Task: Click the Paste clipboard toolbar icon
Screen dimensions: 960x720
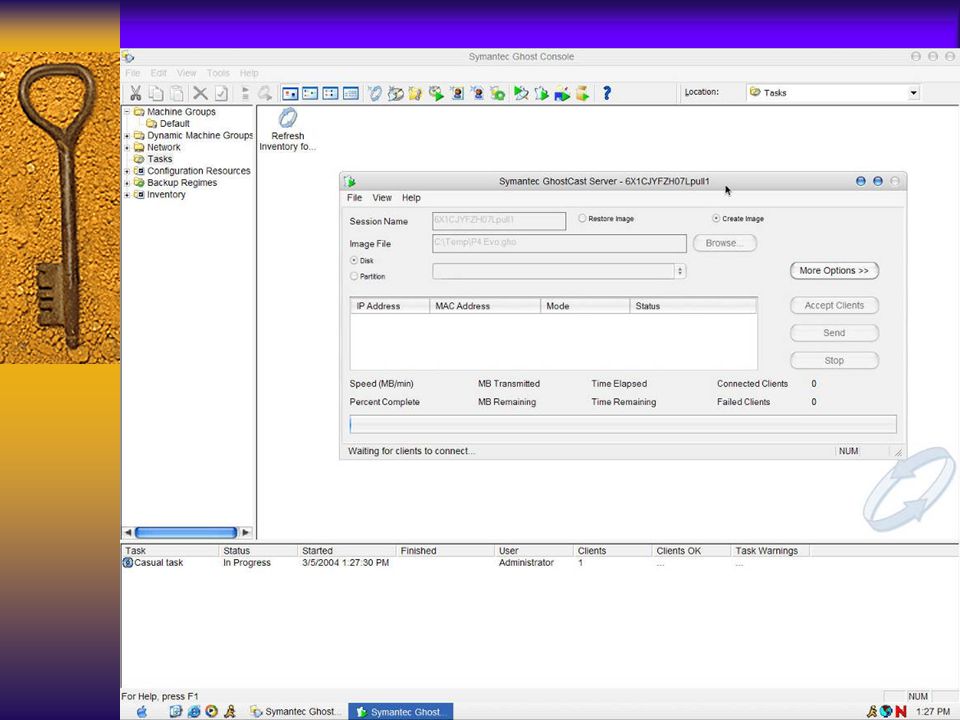Action: click(177, 93)
